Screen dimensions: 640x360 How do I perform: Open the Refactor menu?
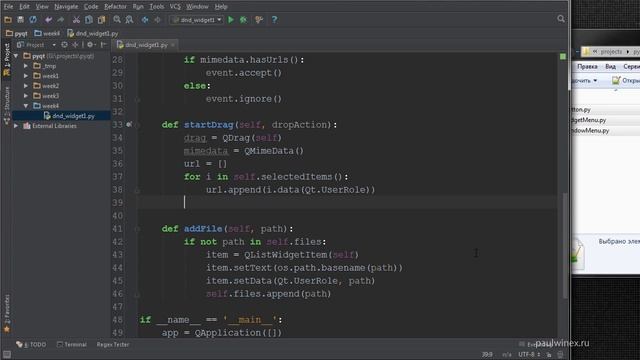115,7
